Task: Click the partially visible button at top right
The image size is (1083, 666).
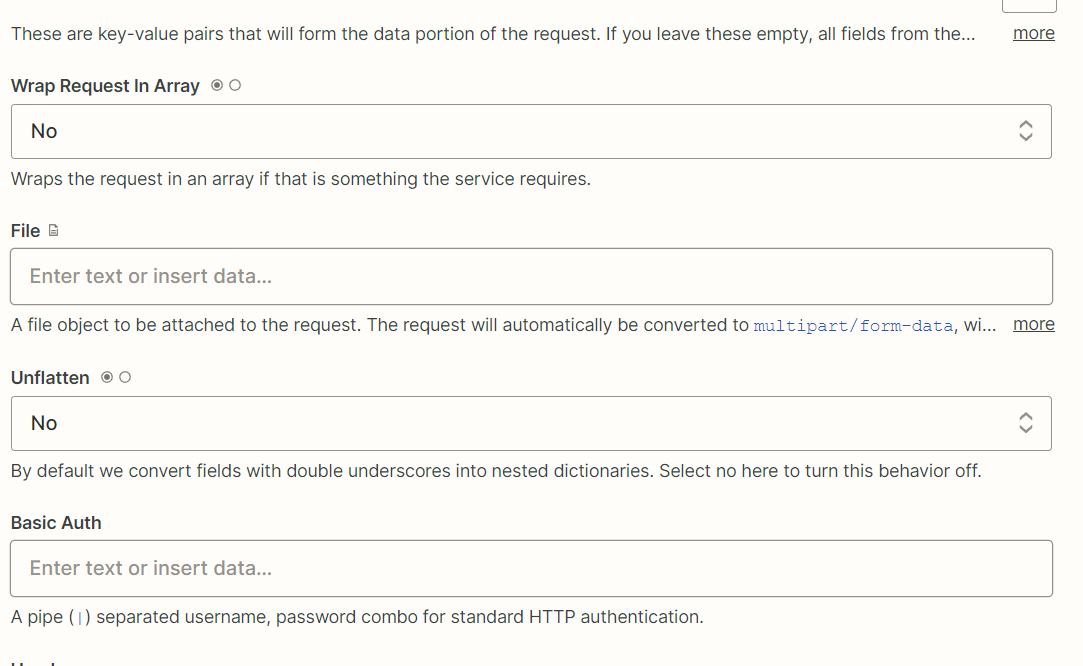Action: pos(1028,5)
